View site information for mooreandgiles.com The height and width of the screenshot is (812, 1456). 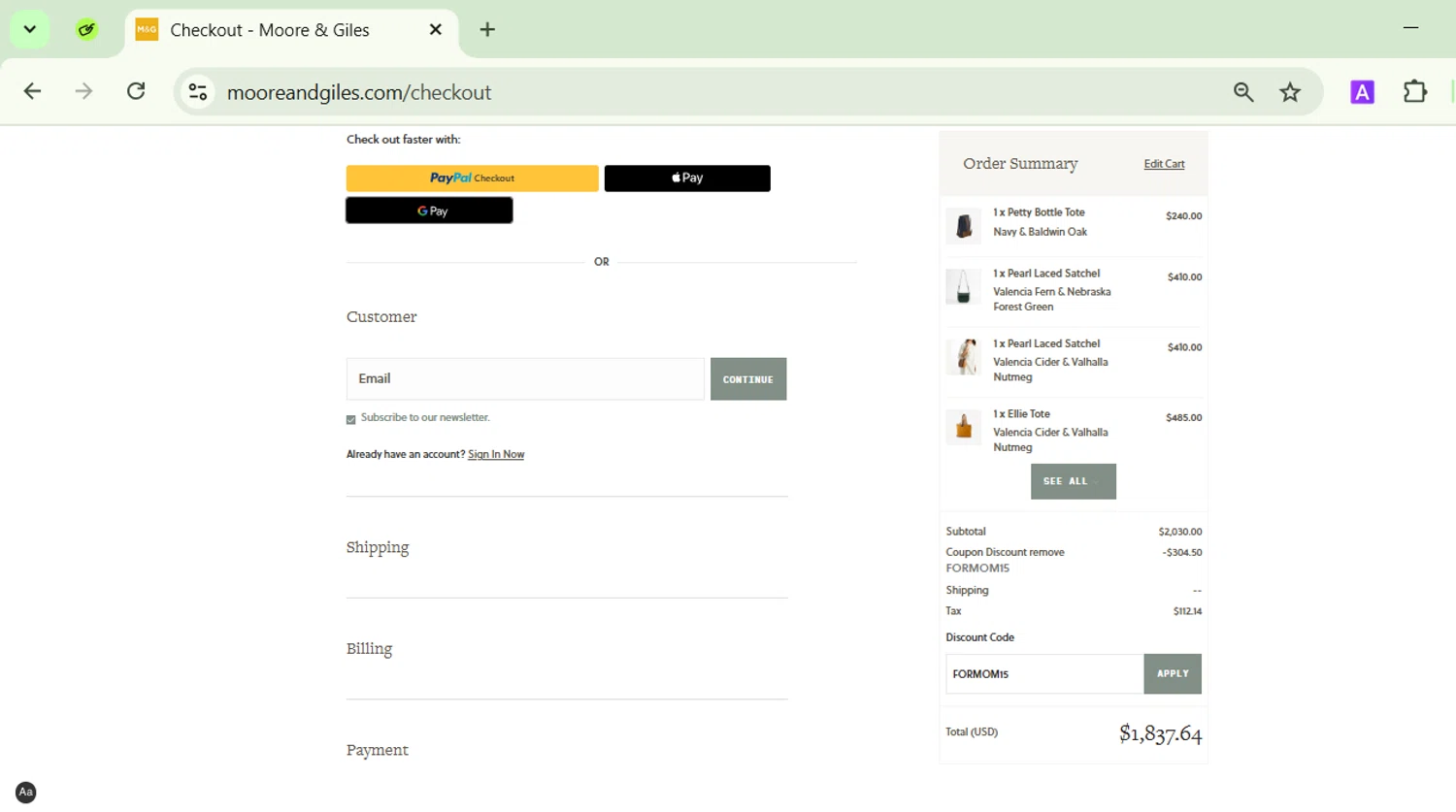pyautogui.click(x=198, y=92)
